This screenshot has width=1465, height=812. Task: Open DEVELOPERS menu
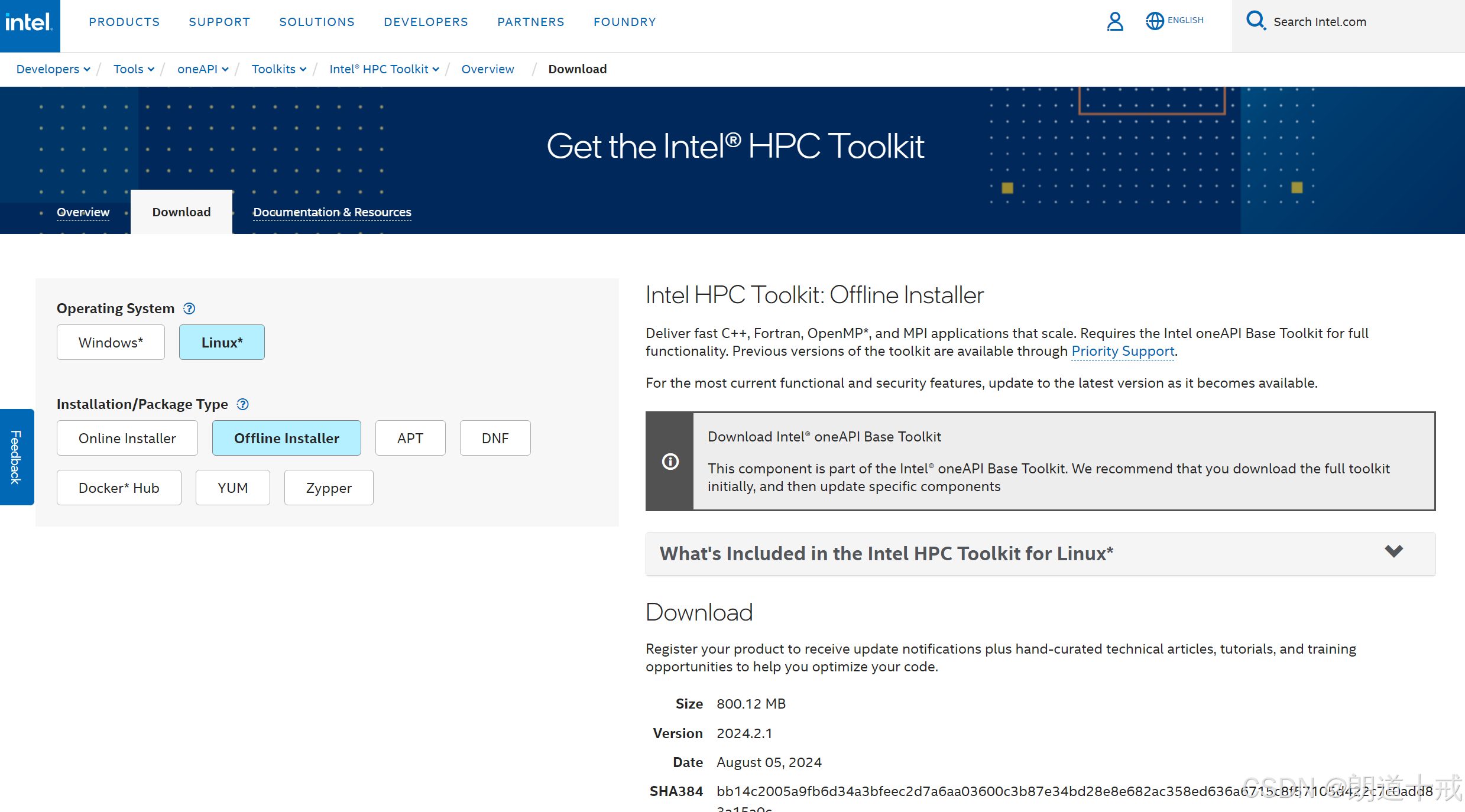(x=426, y=22)
